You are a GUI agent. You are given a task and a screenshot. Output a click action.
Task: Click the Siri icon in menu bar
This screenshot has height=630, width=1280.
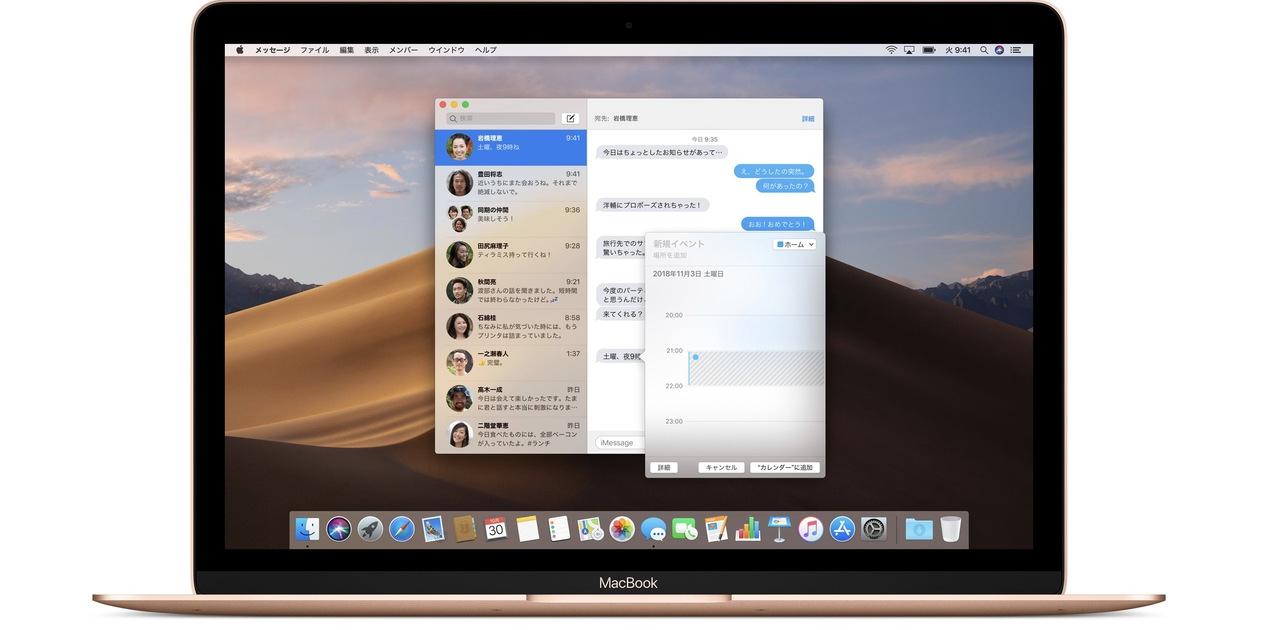[999, 50]
